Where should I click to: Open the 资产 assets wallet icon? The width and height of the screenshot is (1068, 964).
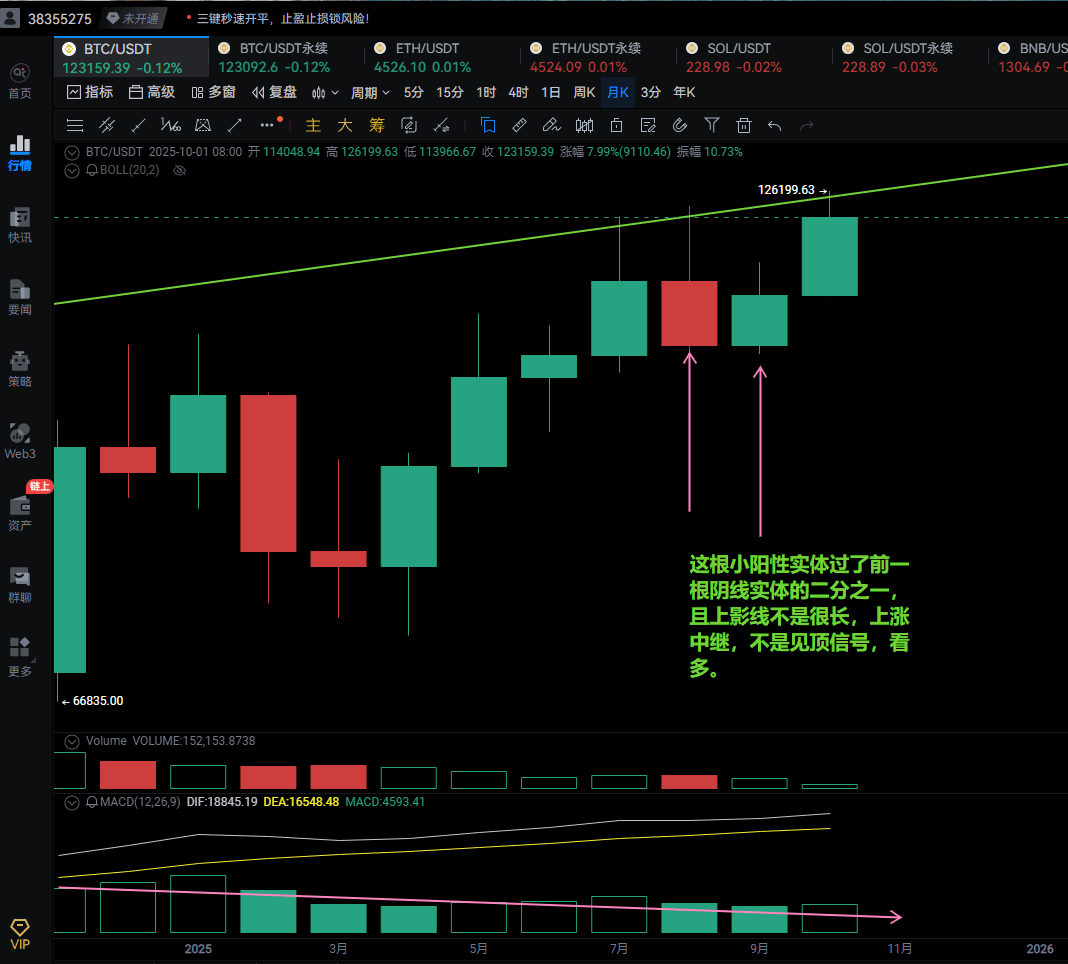[20, 511]
